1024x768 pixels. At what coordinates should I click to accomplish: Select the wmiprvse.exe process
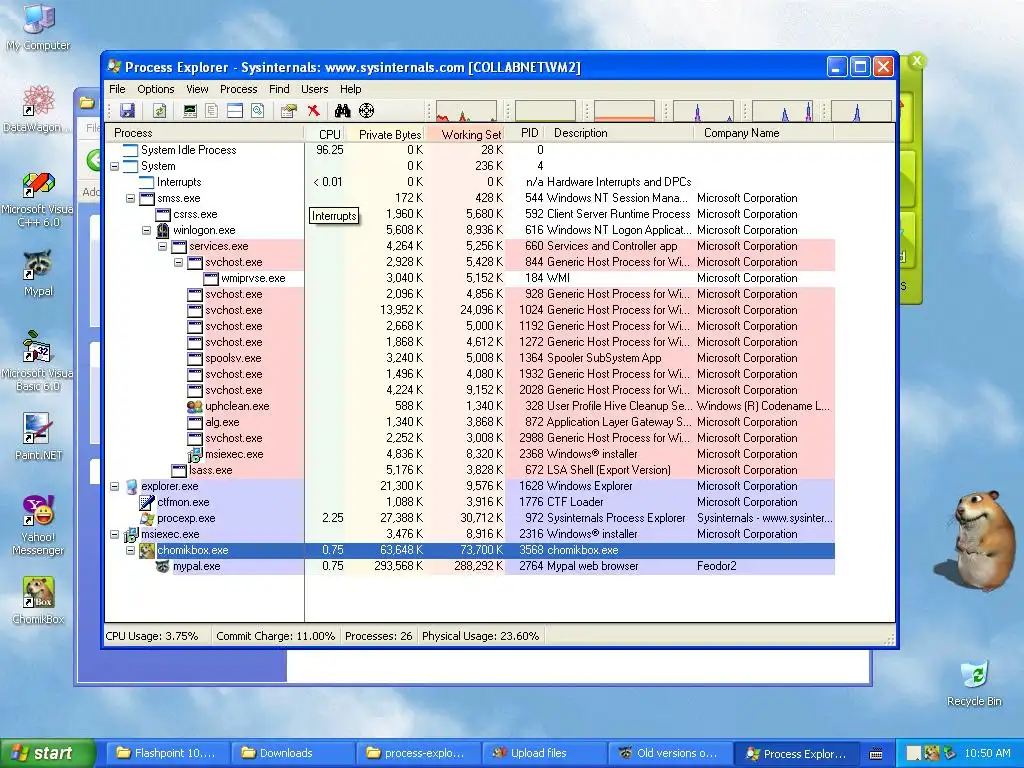pyautogui.click(x=469, y=278)
